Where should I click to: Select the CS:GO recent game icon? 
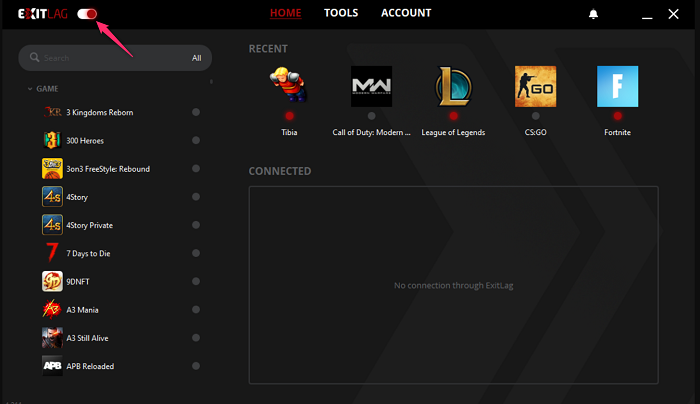tap(535, 87)
